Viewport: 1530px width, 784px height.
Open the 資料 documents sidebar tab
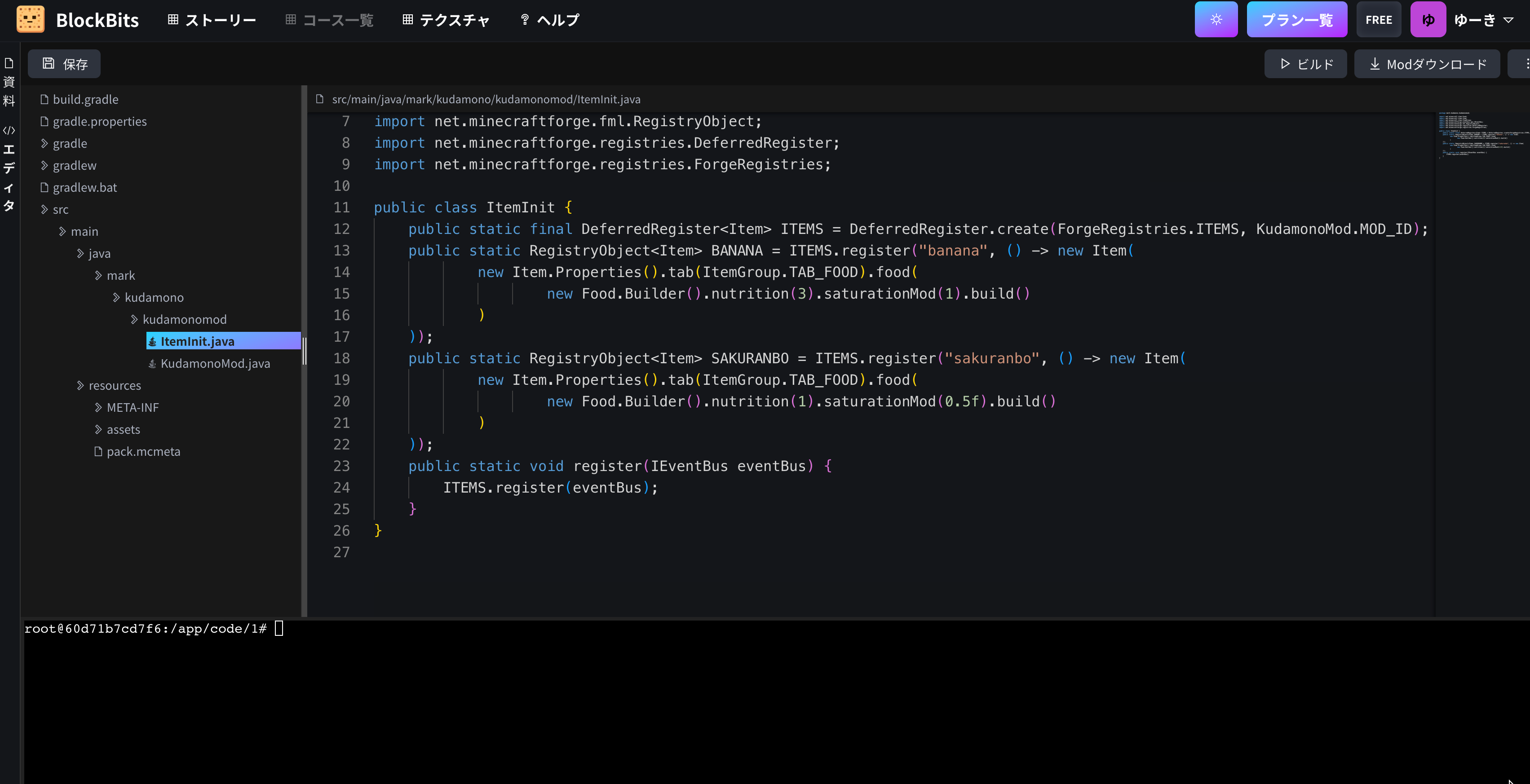click(9, 82)
